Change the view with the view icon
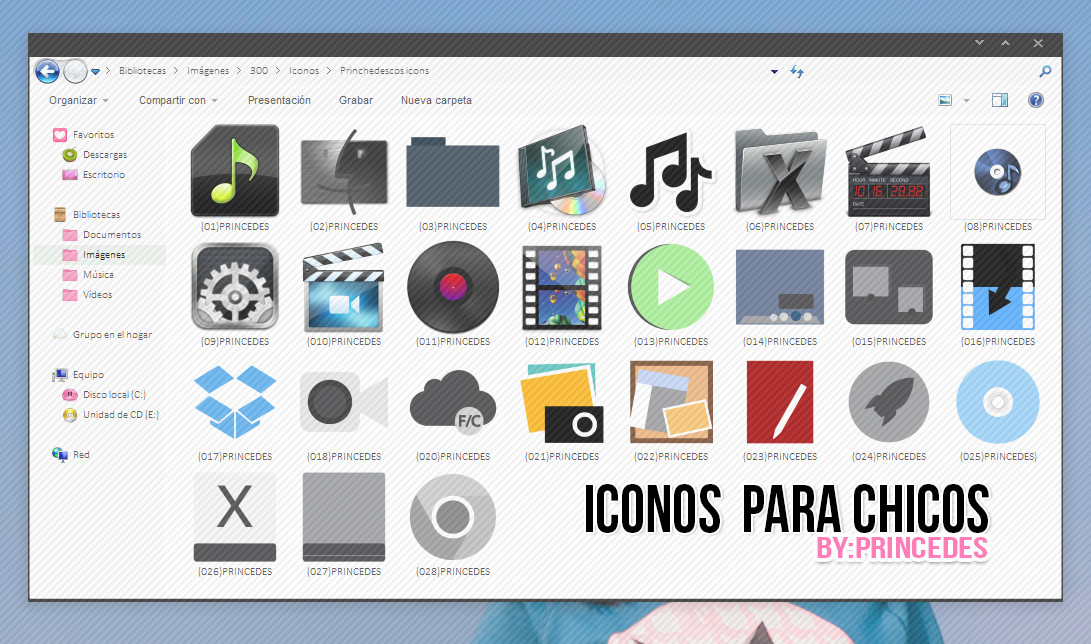Screen dimensions: 1091x644 click(x=945, y=100)
